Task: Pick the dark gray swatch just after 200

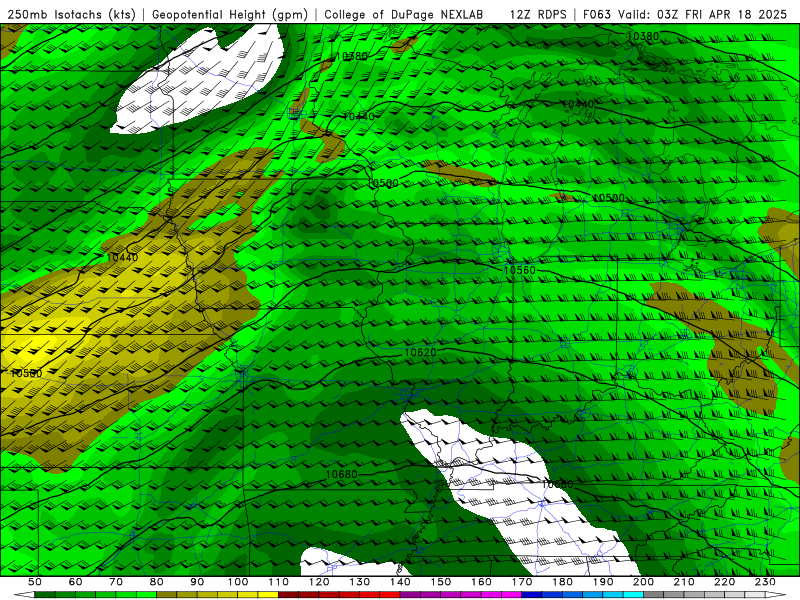Action: click(654, 595)
